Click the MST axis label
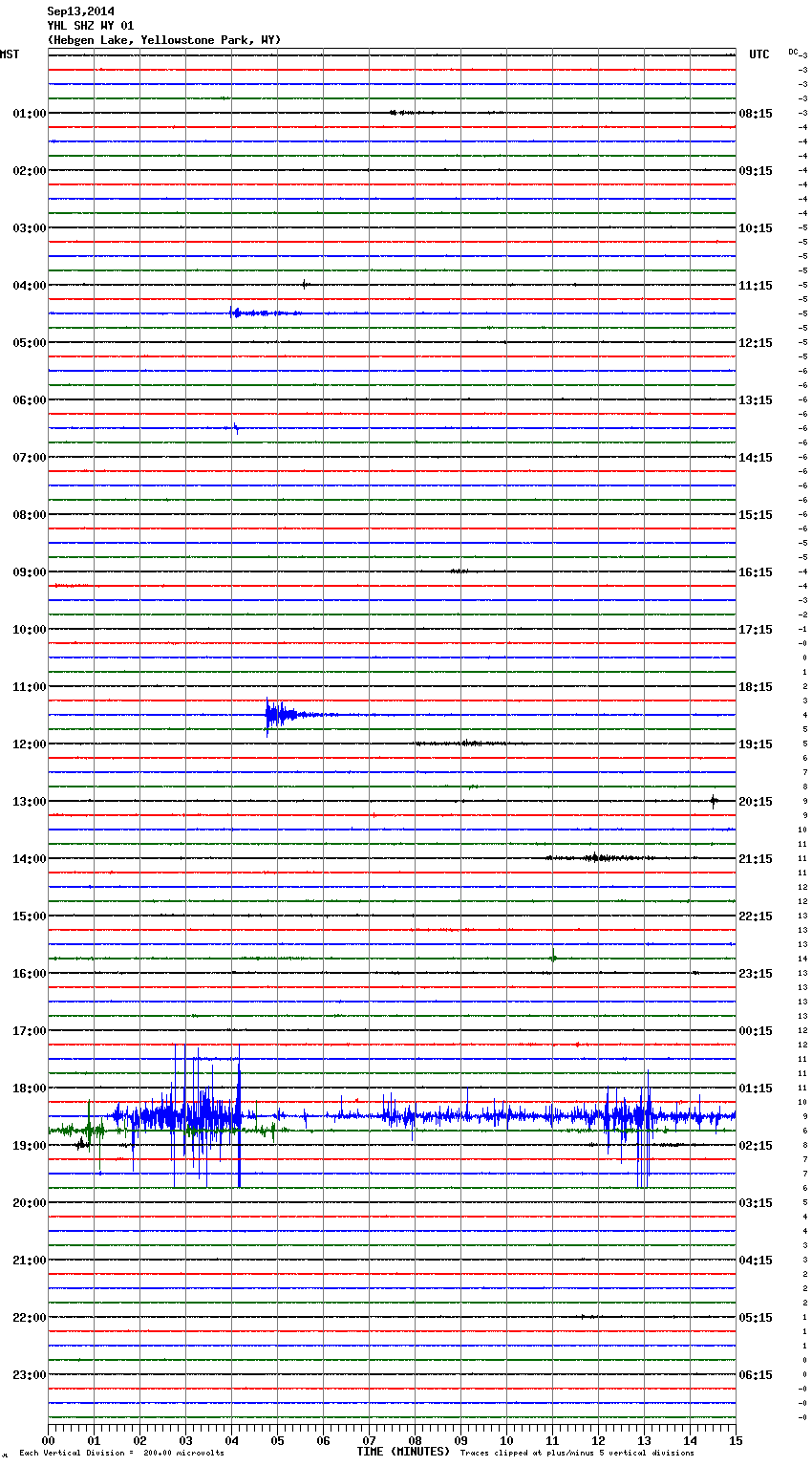 (10, 54)
